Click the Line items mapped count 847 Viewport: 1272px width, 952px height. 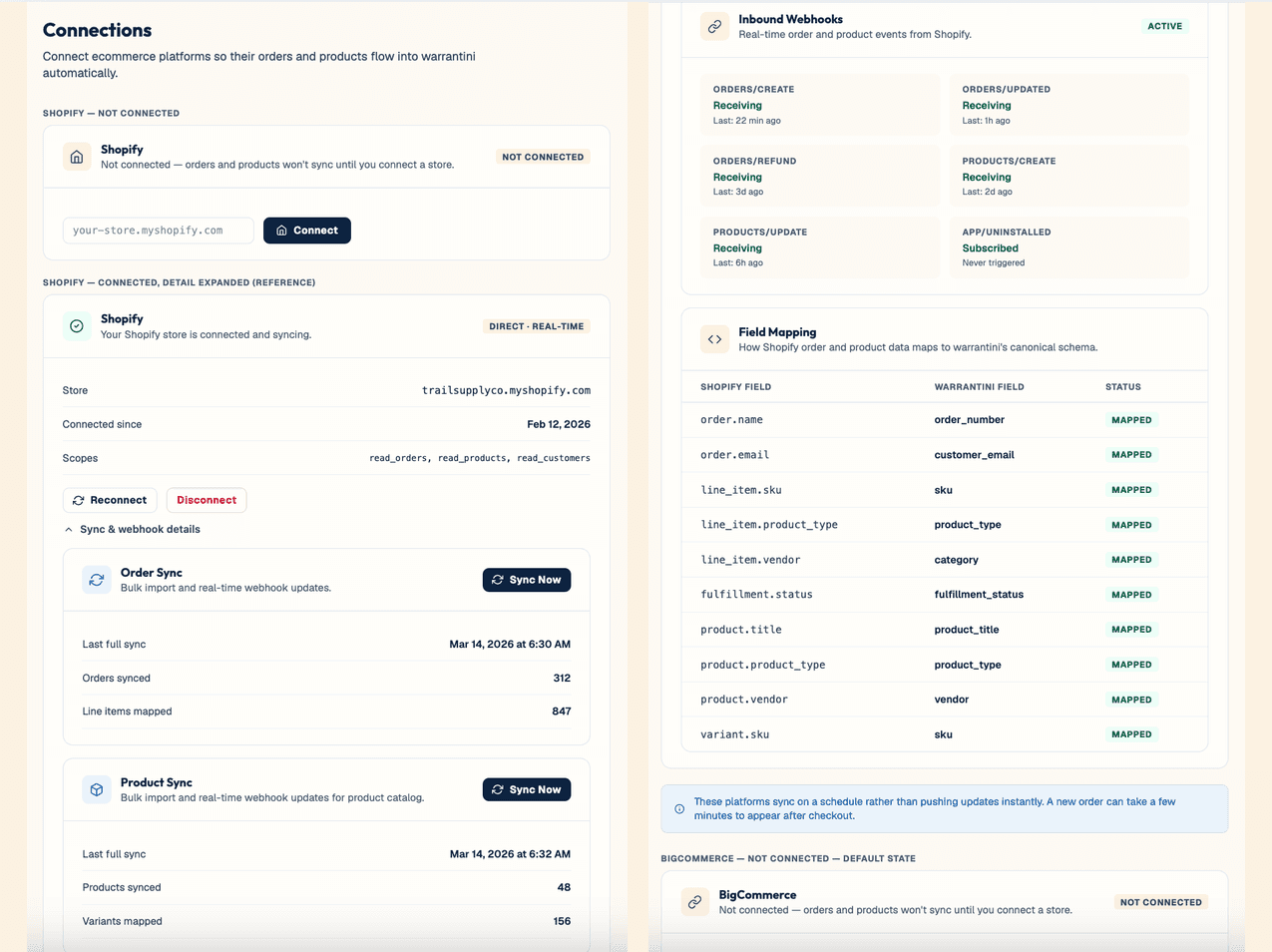click(562, 712)
